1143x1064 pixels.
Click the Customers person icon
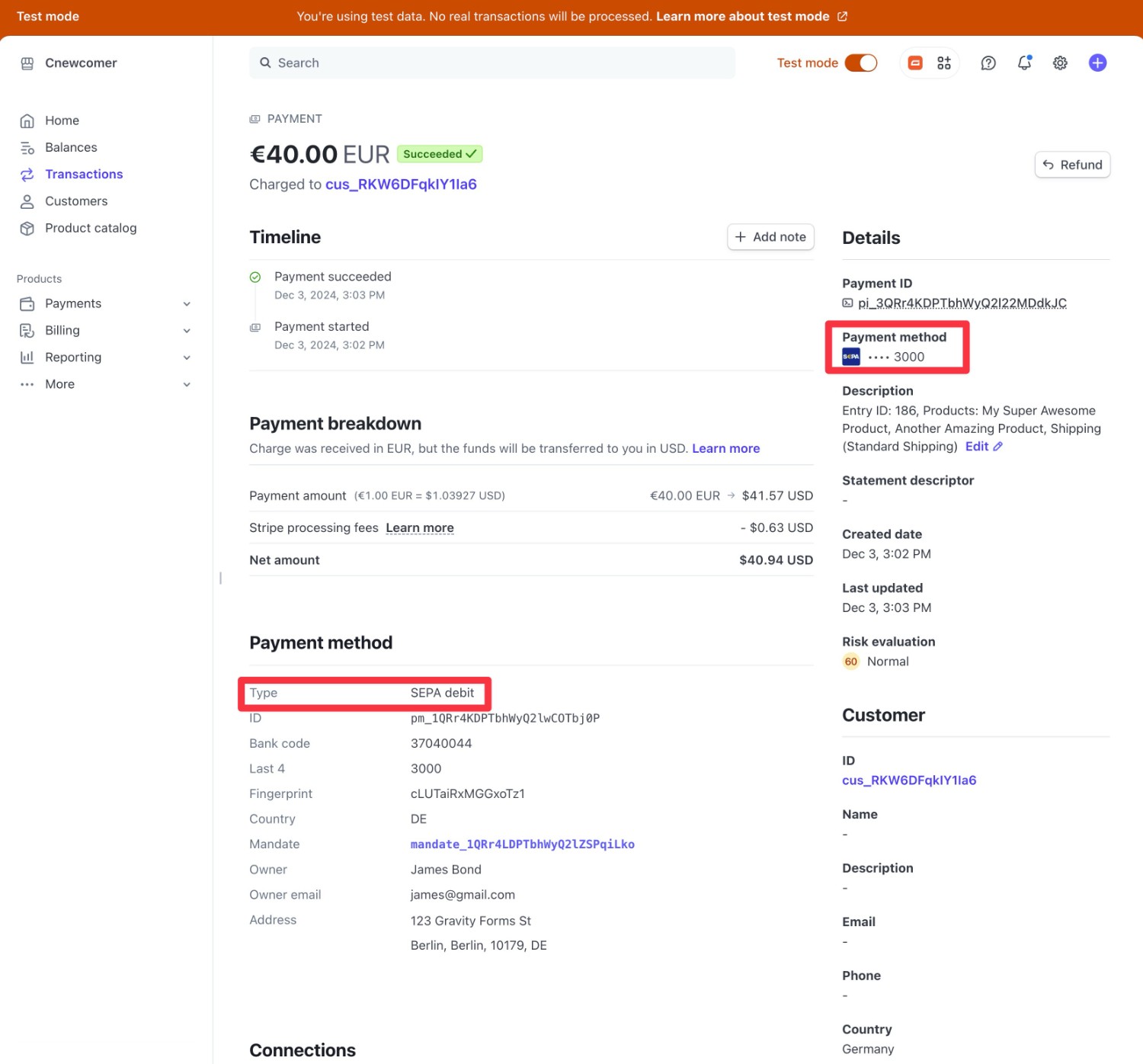tap(27, 201)
